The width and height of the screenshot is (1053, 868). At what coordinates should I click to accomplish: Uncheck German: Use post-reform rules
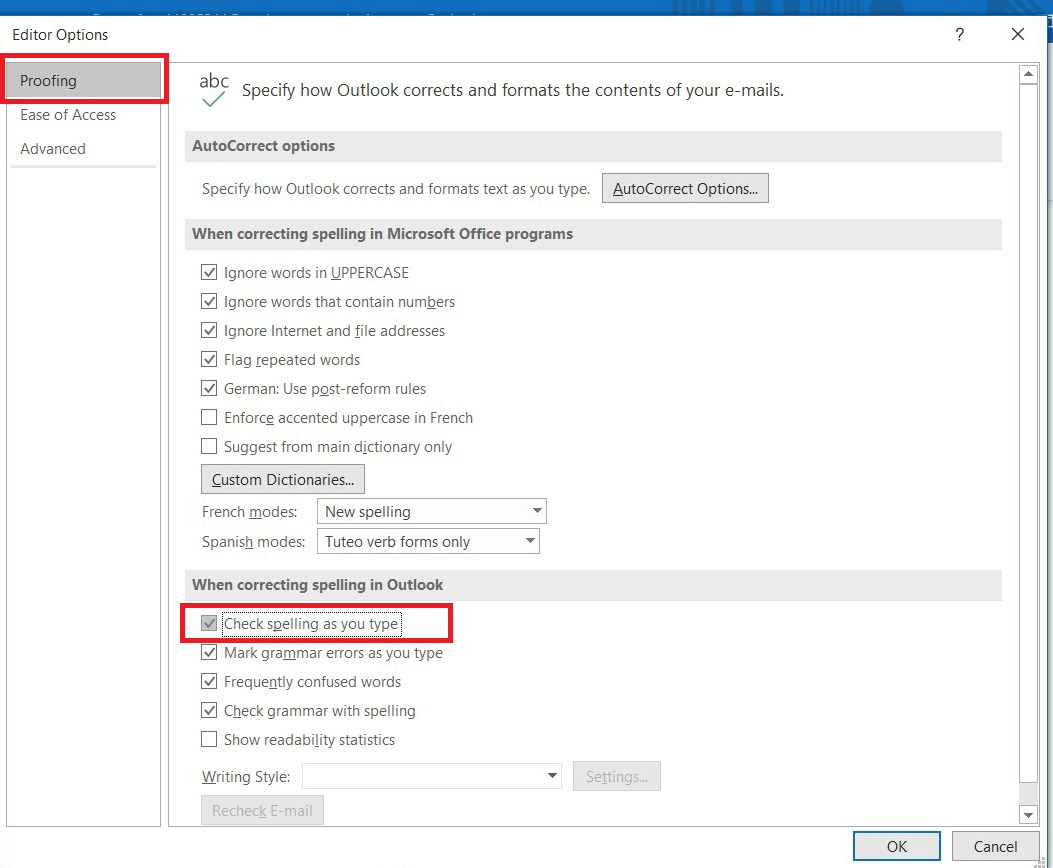point(209,388)
